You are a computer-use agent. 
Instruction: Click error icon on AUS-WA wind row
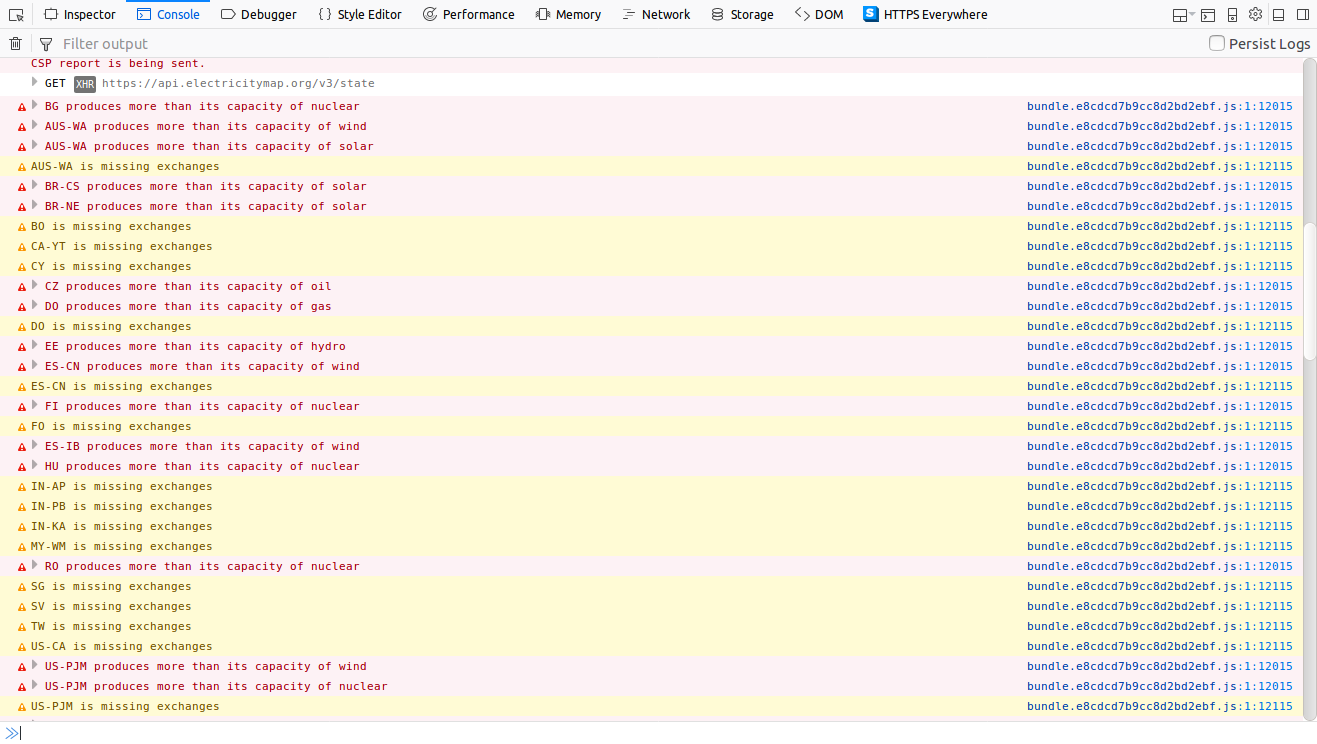[22, 127]
